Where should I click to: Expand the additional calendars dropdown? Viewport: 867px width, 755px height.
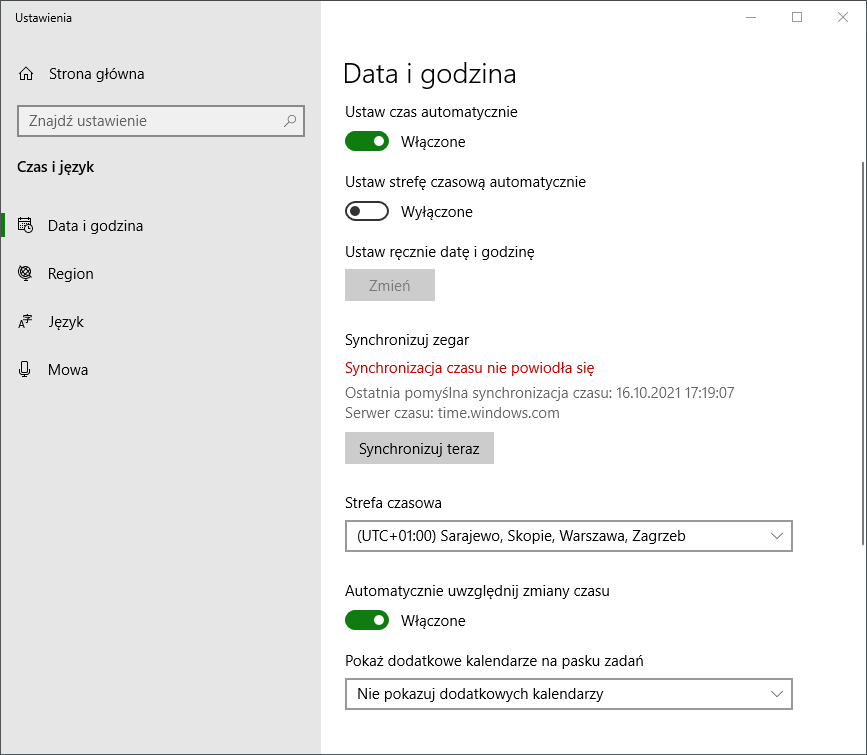coord(568,694)
